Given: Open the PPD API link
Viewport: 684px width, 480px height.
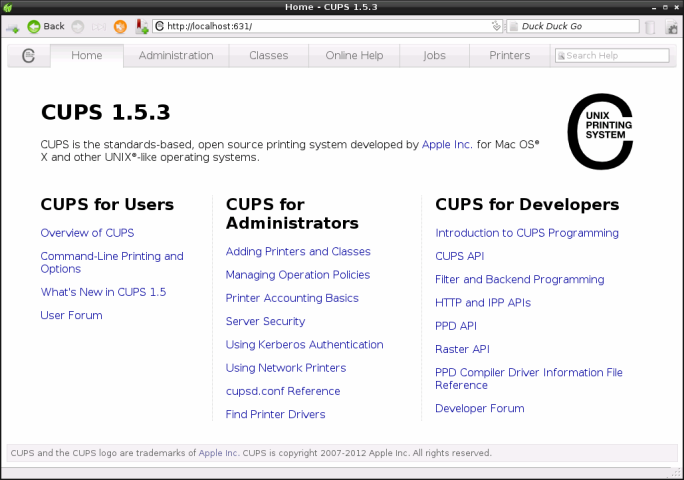Looking at the screenshot, I should pyautogui.click(x=456, y=326).
